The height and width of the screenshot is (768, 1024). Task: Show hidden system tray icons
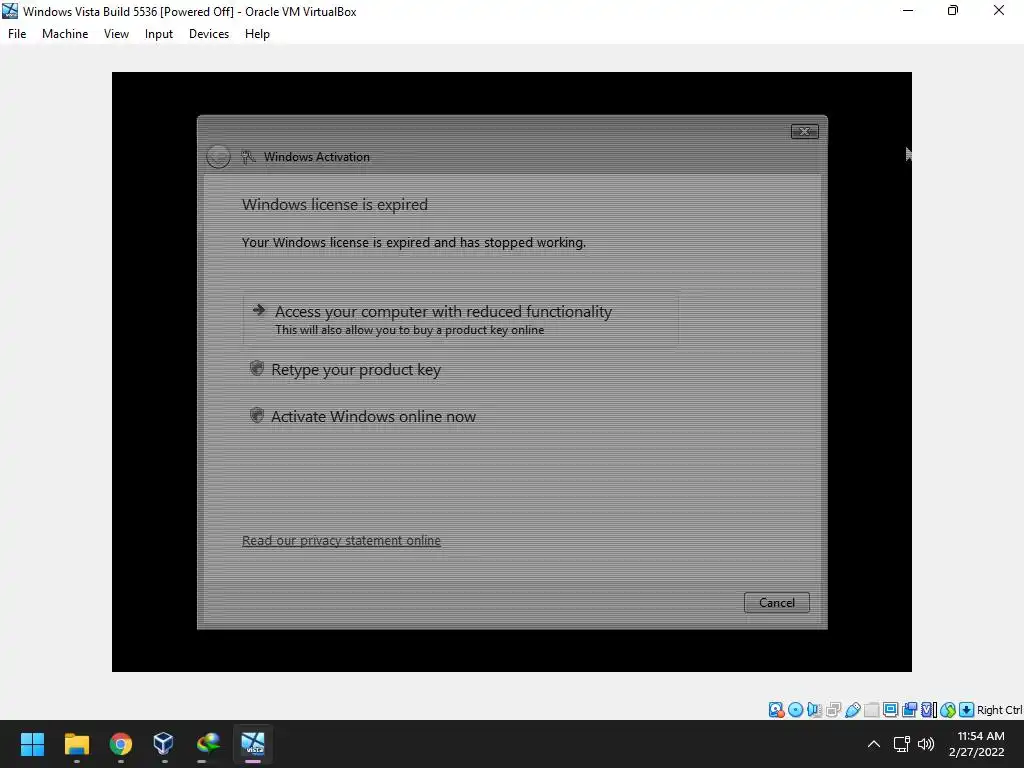point(874,744)
